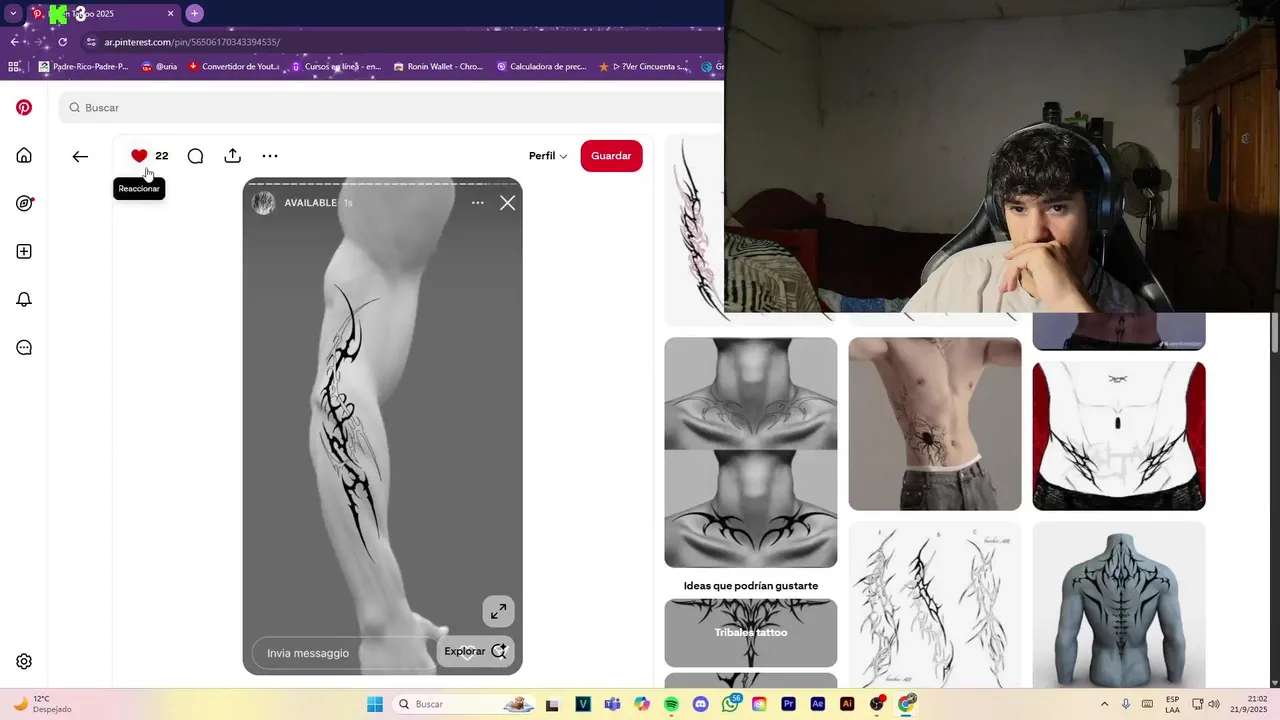This screenshot has height=720, width=1280.
Task: Open site information icon in address bar
Action: tap(91, 42)
